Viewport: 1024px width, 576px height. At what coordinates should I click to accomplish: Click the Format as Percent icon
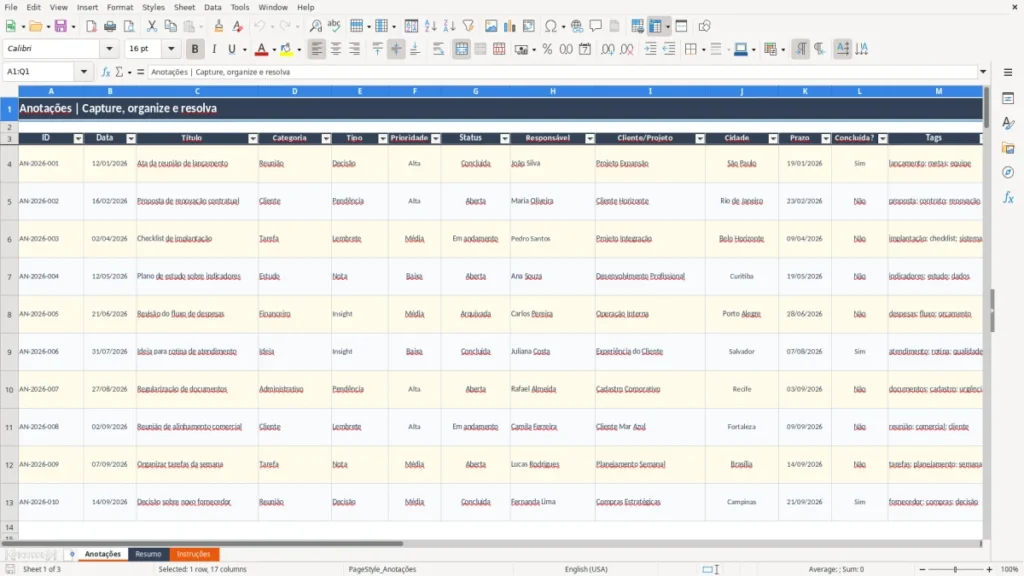pos(547,49)
